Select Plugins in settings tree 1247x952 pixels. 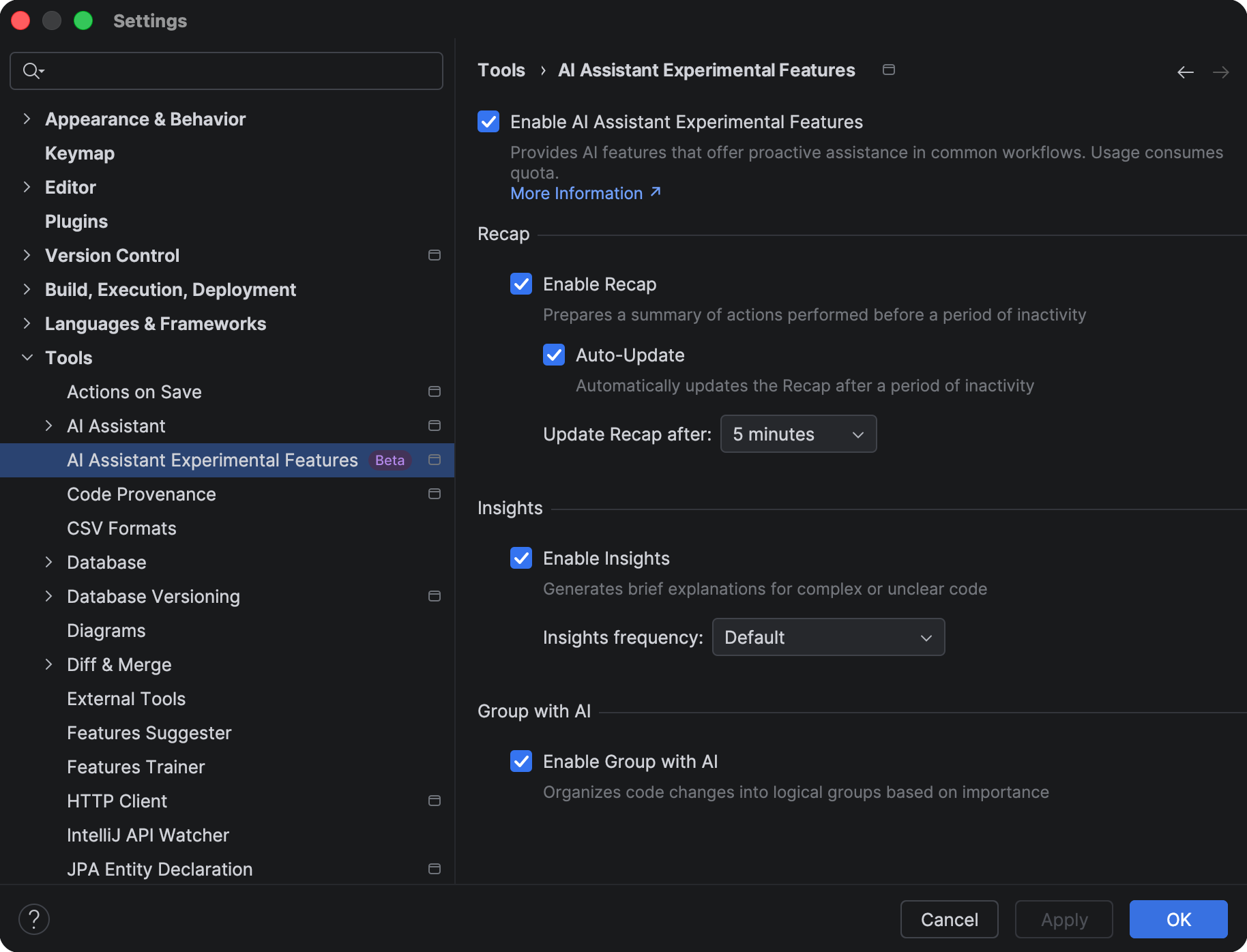[76, 222]
